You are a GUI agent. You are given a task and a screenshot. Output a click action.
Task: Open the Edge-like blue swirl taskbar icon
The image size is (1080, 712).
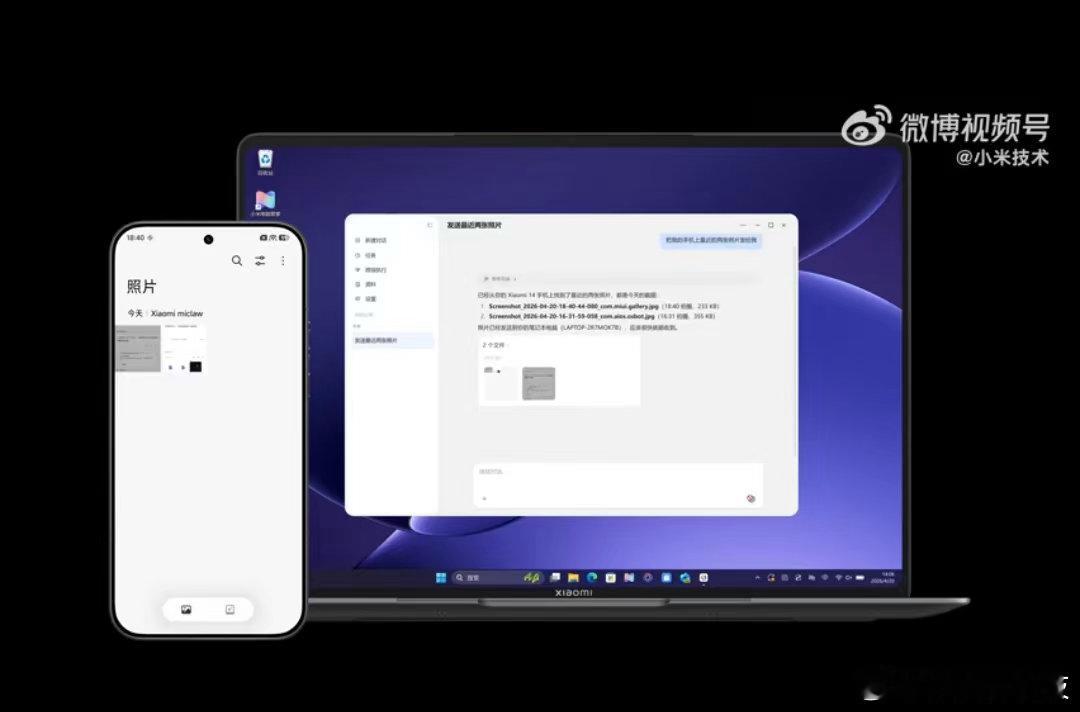685,578
